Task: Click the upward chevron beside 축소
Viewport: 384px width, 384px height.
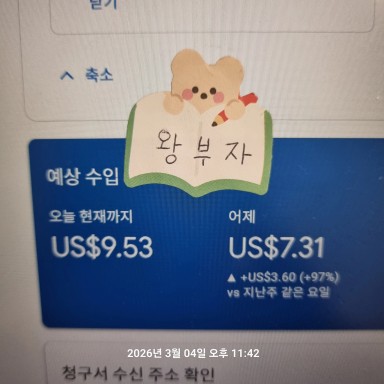Action: pos(68,75)
